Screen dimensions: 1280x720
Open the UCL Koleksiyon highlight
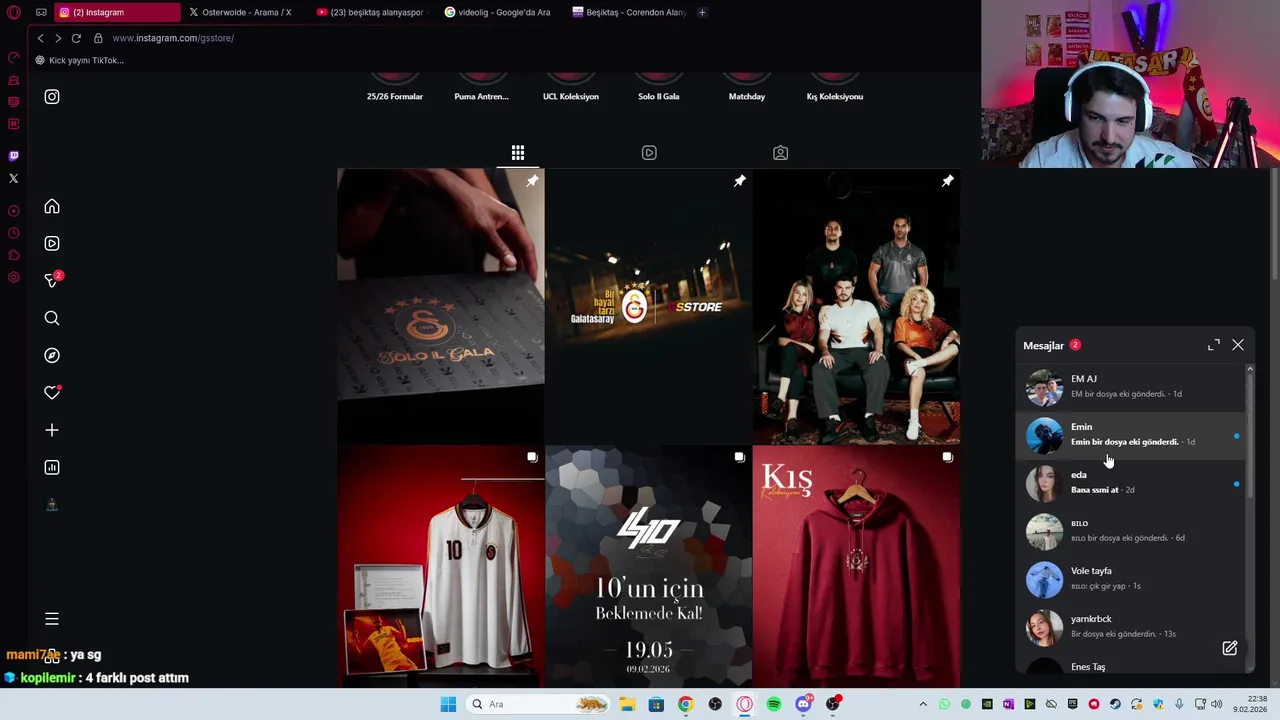click(x=571, y=88)
